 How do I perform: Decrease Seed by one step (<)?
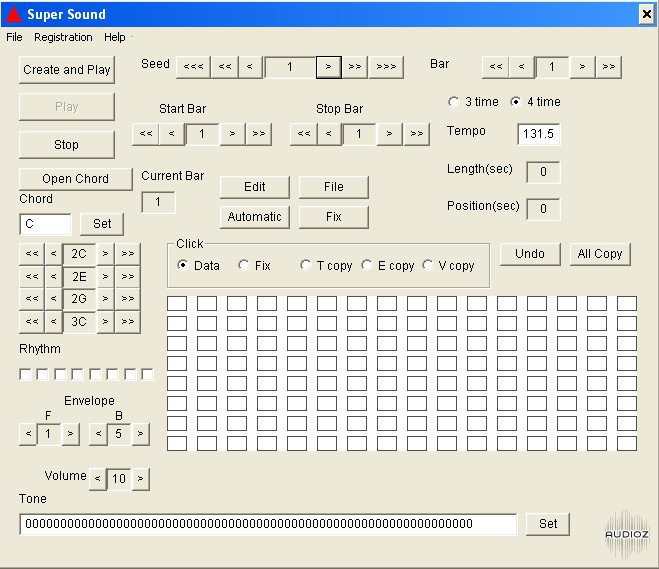tap(250, 67)
